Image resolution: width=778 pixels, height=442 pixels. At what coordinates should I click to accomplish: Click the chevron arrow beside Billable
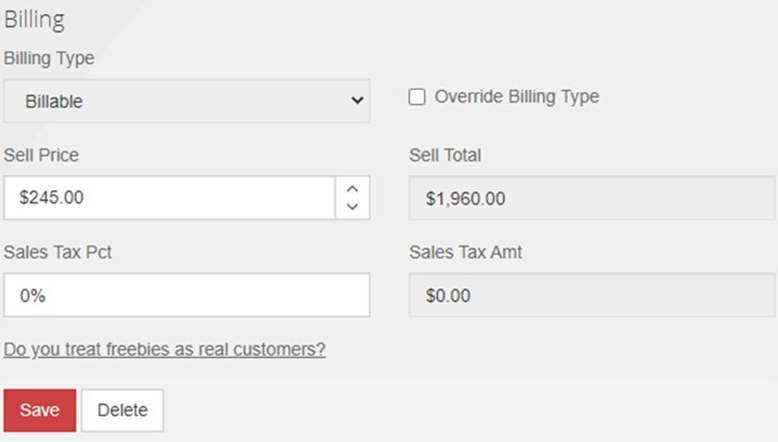point(357,100)
